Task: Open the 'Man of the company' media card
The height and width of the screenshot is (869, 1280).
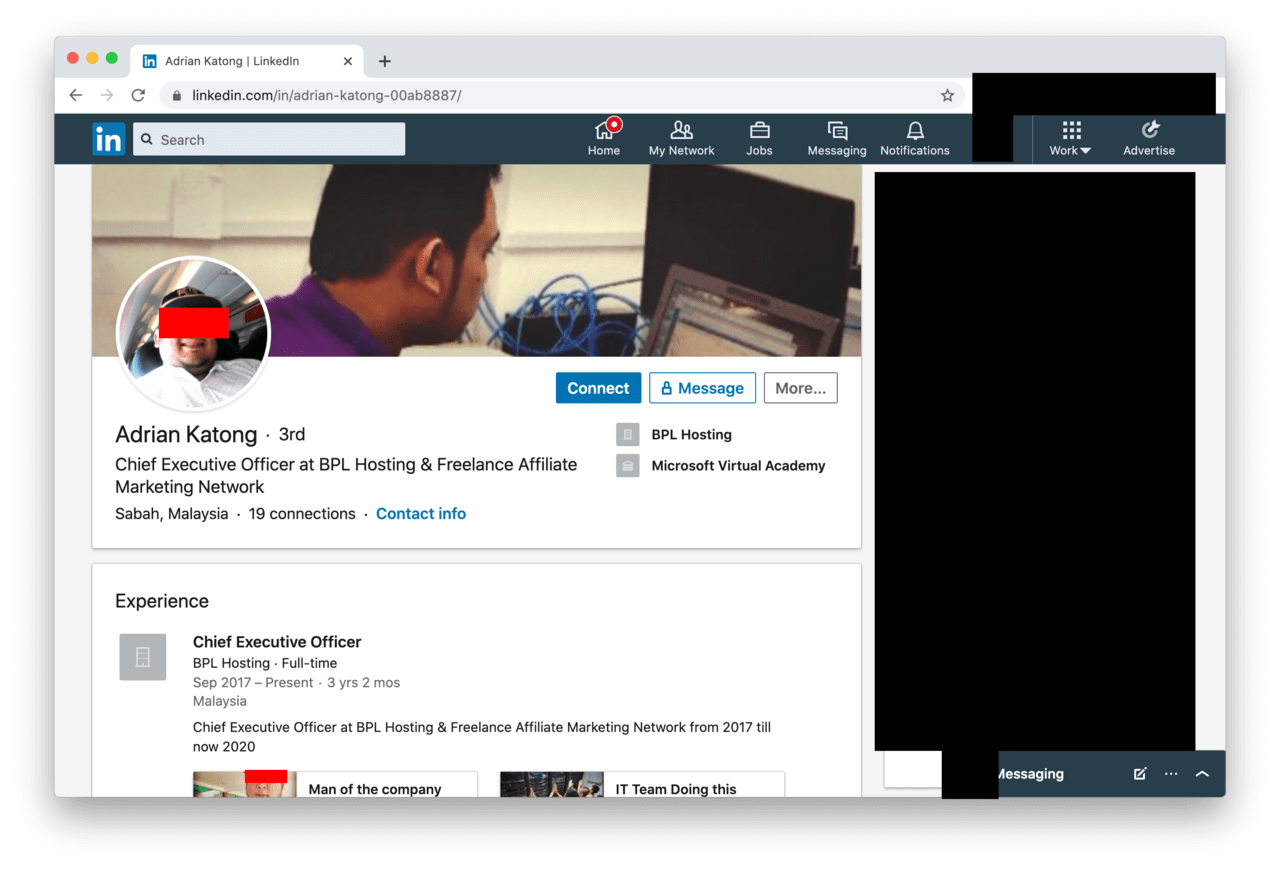Action: coord(335,784)
